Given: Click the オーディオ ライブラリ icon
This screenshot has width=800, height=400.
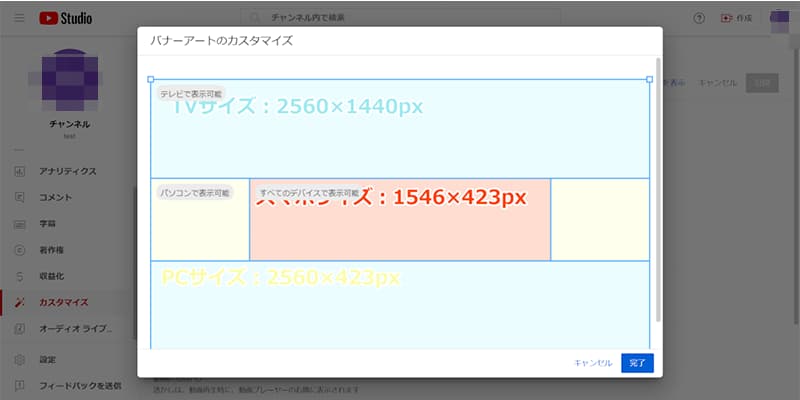Looking at the screenshot, I should (19, 329).
